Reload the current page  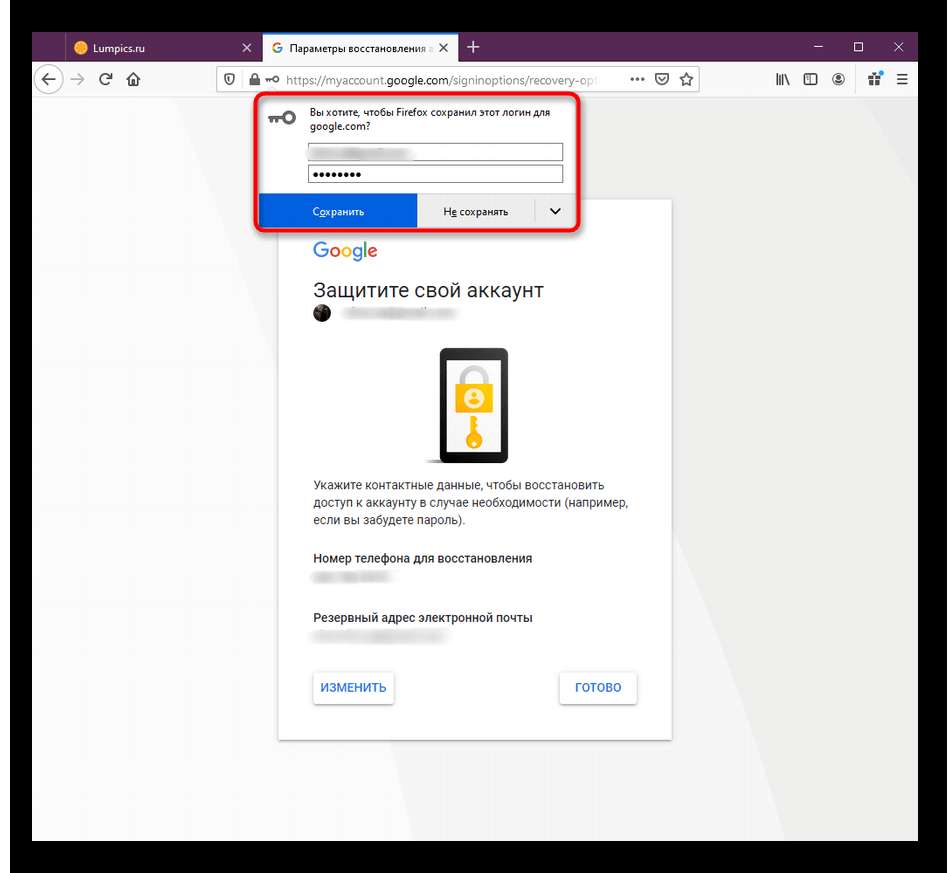[x=105, y=79]
